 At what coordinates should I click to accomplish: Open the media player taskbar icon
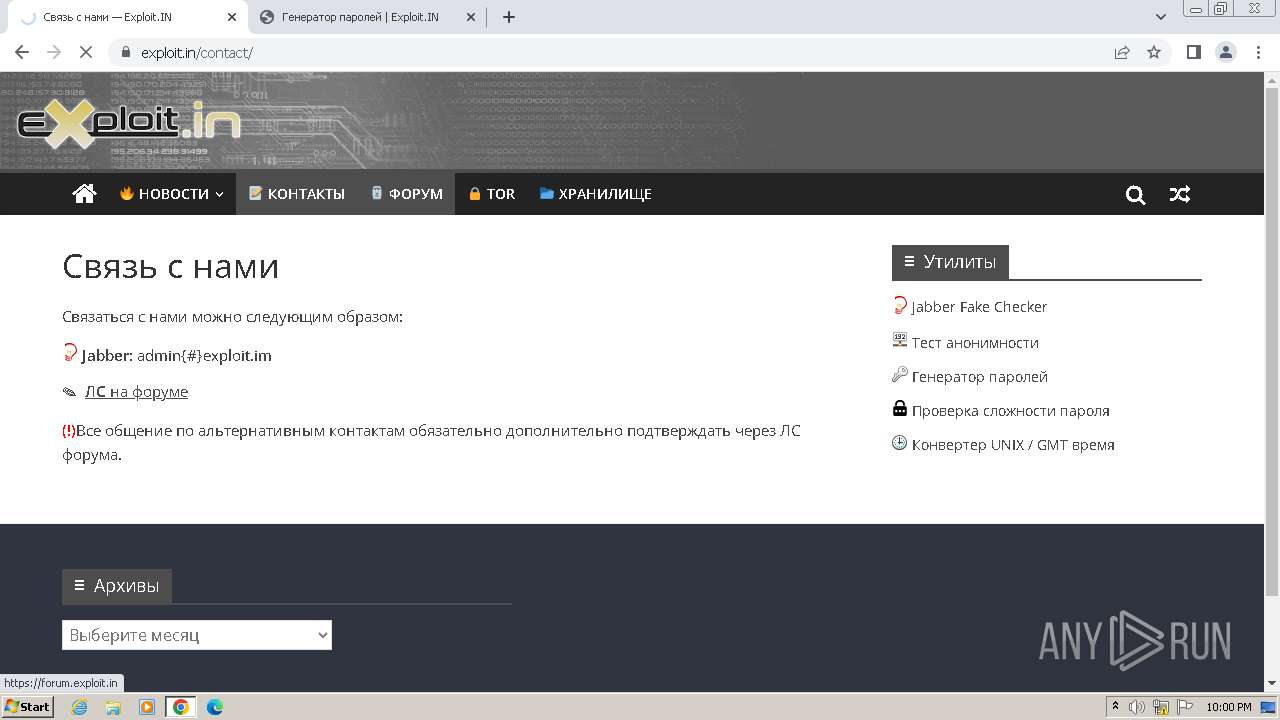(147, 707)
